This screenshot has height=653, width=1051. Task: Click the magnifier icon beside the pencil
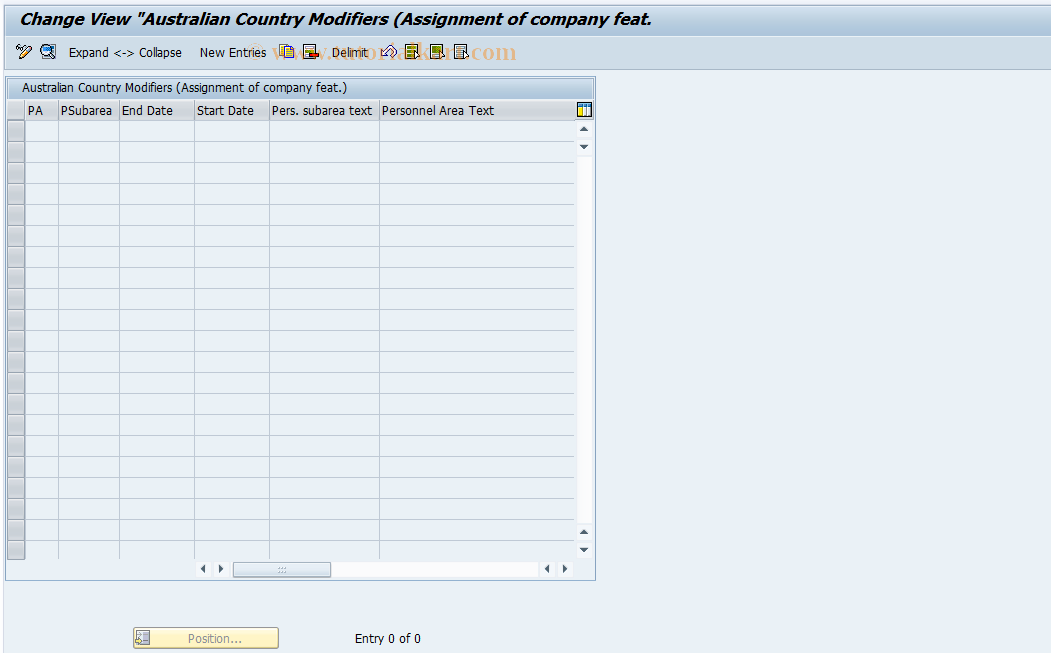pos(48,52)
